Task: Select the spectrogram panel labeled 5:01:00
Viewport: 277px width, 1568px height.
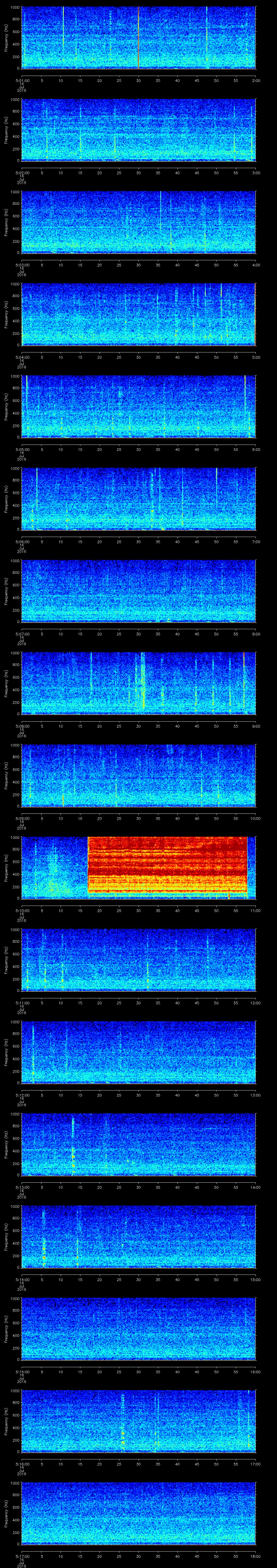Action: click(x=138, y=38)
